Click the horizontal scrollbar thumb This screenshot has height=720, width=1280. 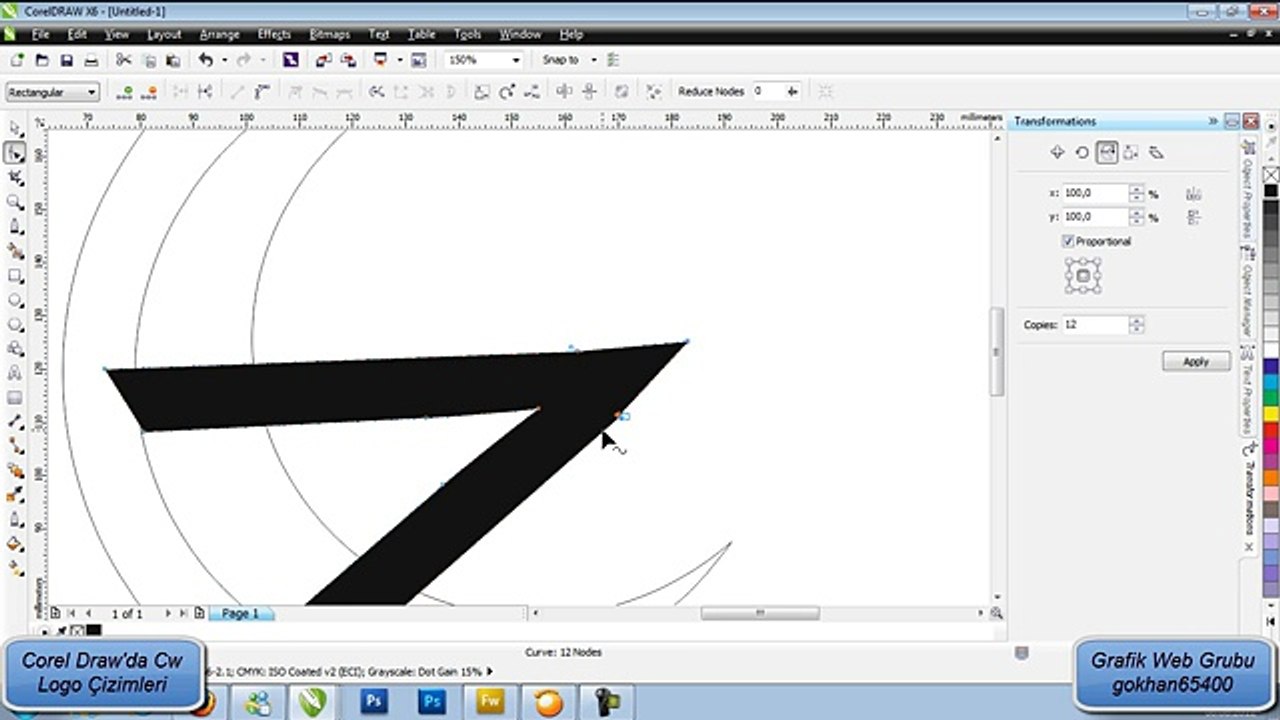(760, 613)
